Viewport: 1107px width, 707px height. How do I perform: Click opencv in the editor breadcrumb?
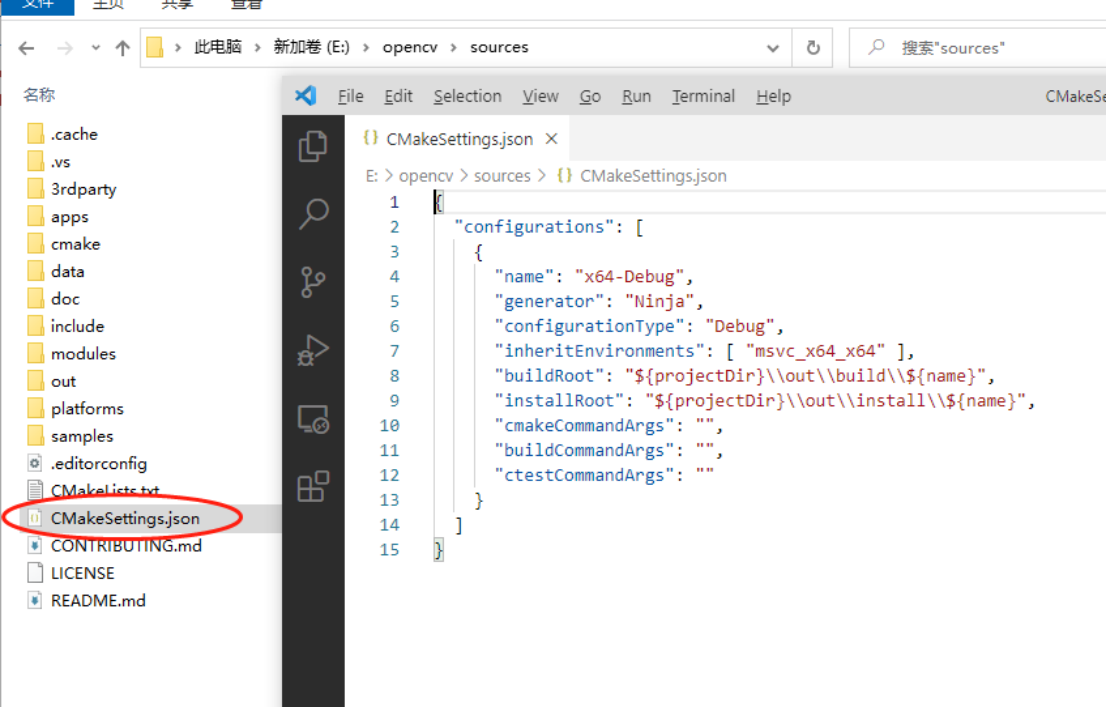coord(426,176)
